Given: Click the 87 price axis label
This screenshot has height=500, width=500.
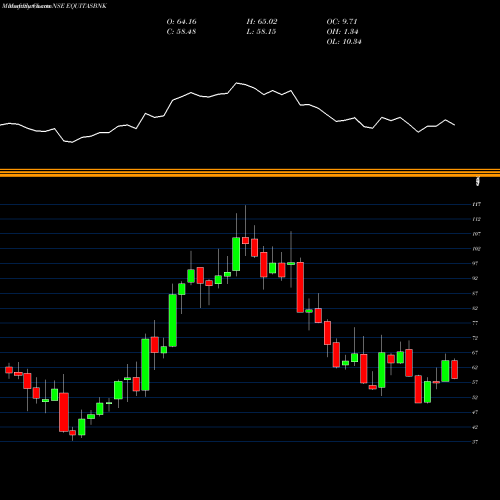Looking at the screenshot, I should pyautogui.click(x=475, y=293).
